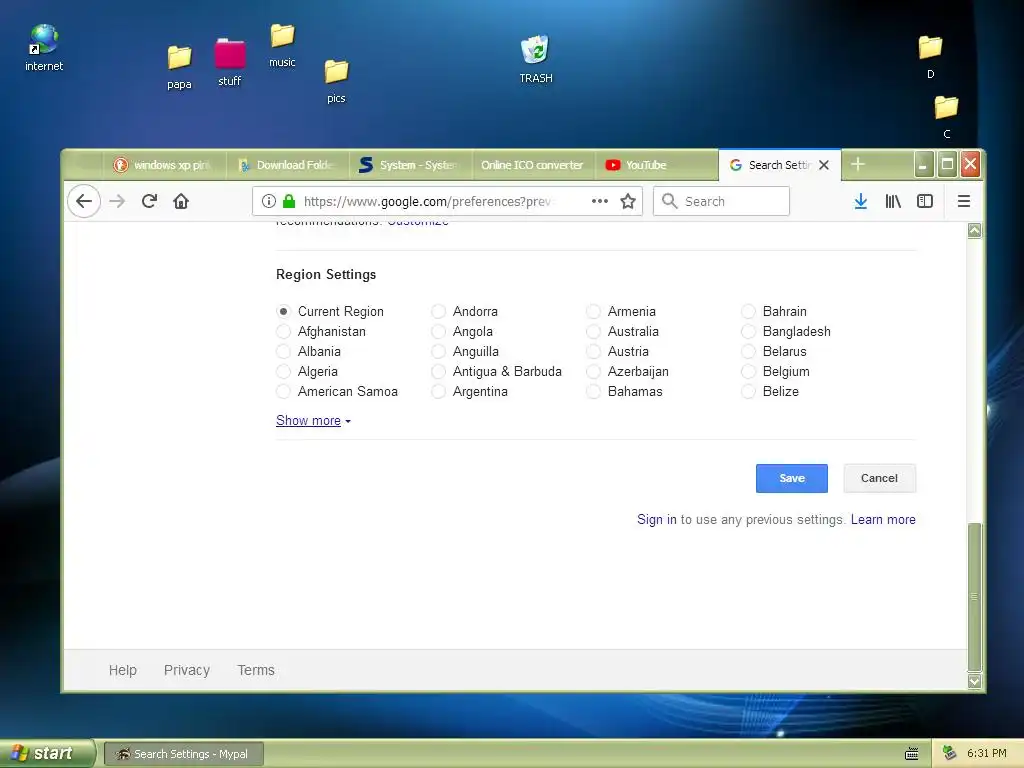This screenshot has height=768, width=1024.
Task: Select the music folder on the desktop
Action: tap(282, 46)
